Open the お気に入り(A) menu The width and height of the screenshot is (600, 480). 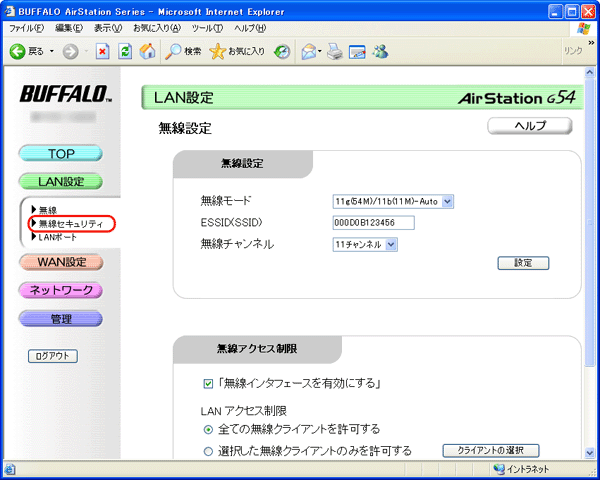click(157, 28)
